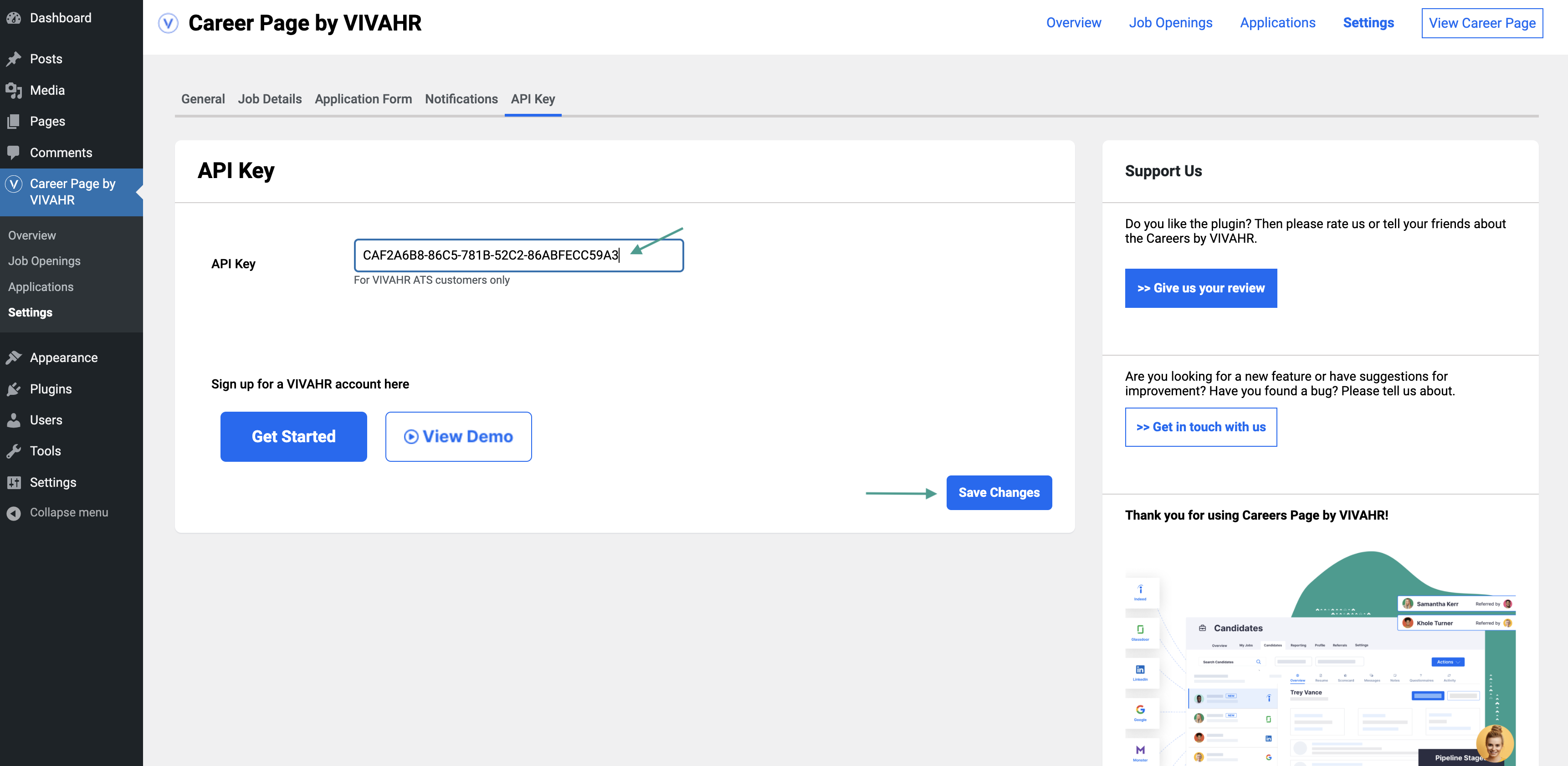Click the WordPress Settings sliders icon
Image resolution: width=1568 pixels, height=766 pixels.
13,482
